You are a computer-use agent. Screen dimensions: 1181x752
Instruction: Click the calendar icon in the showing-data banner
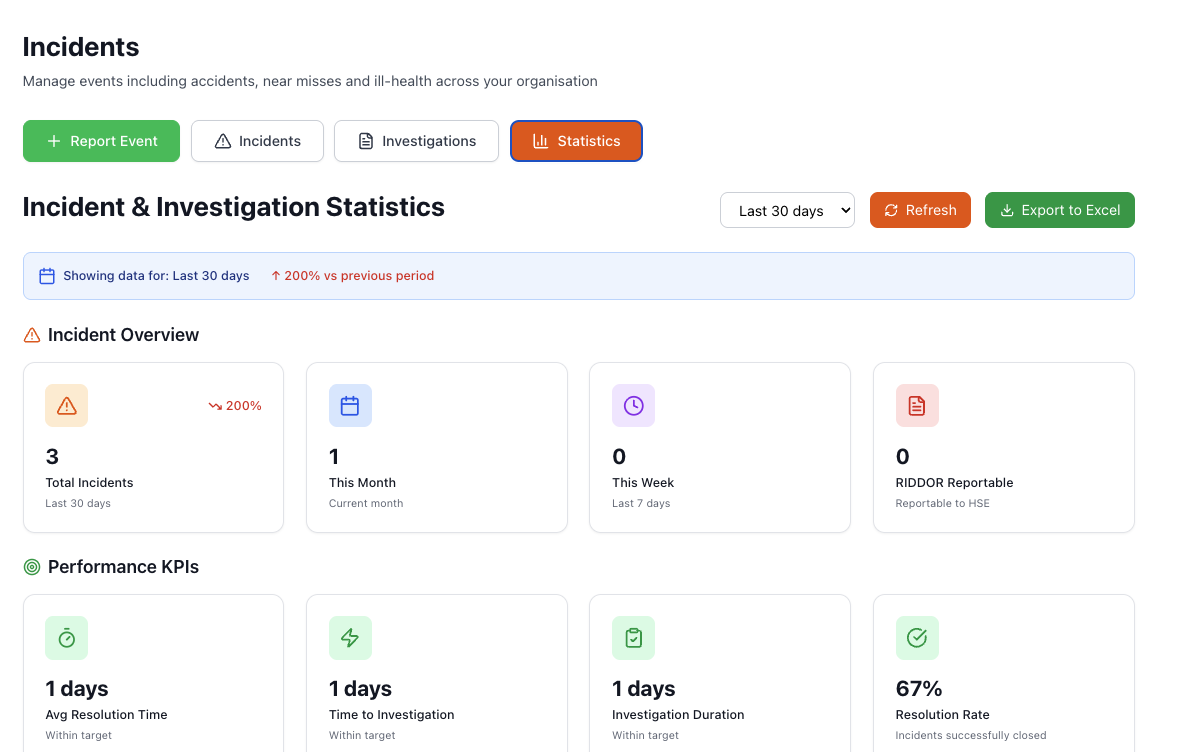46,275
